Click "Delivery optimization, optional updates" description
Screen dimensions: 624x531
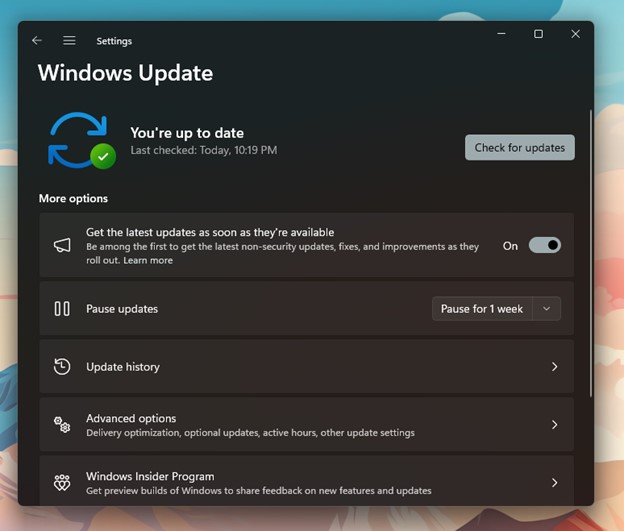[x=250, y=433]
